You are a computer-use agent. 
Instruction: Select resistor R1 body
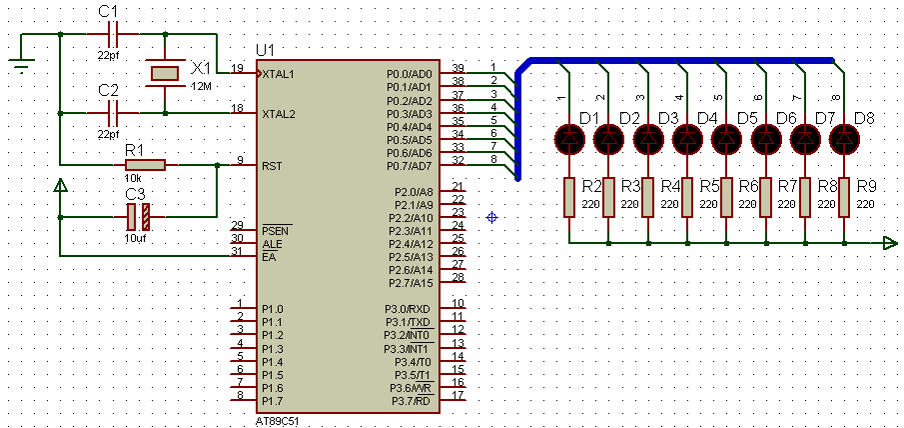tap(145, 166)
